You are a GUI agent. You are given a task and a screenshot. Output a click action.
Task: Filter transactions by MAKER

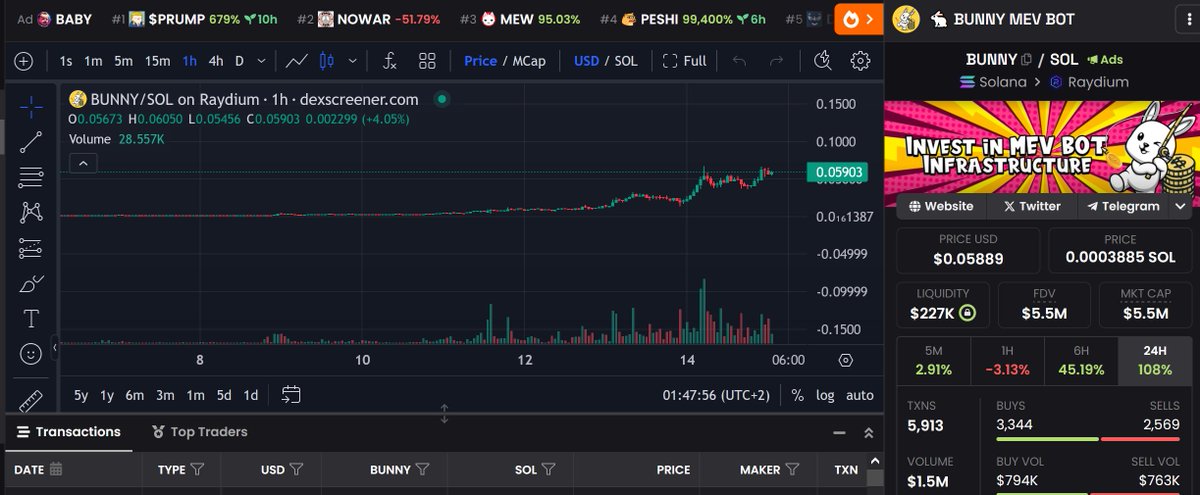point(792,469)
